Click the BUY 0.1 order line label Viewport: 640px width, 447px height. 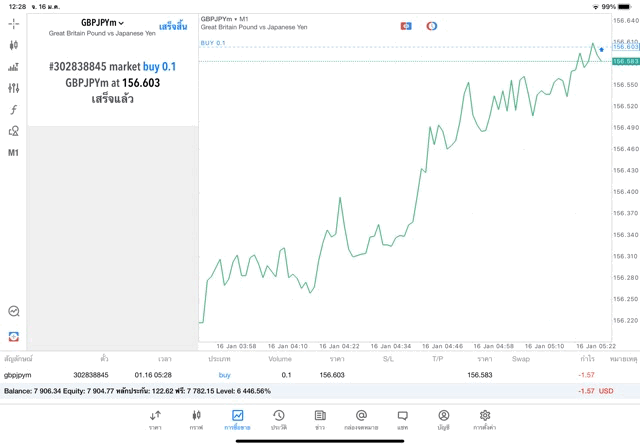[x=213, y=44]
